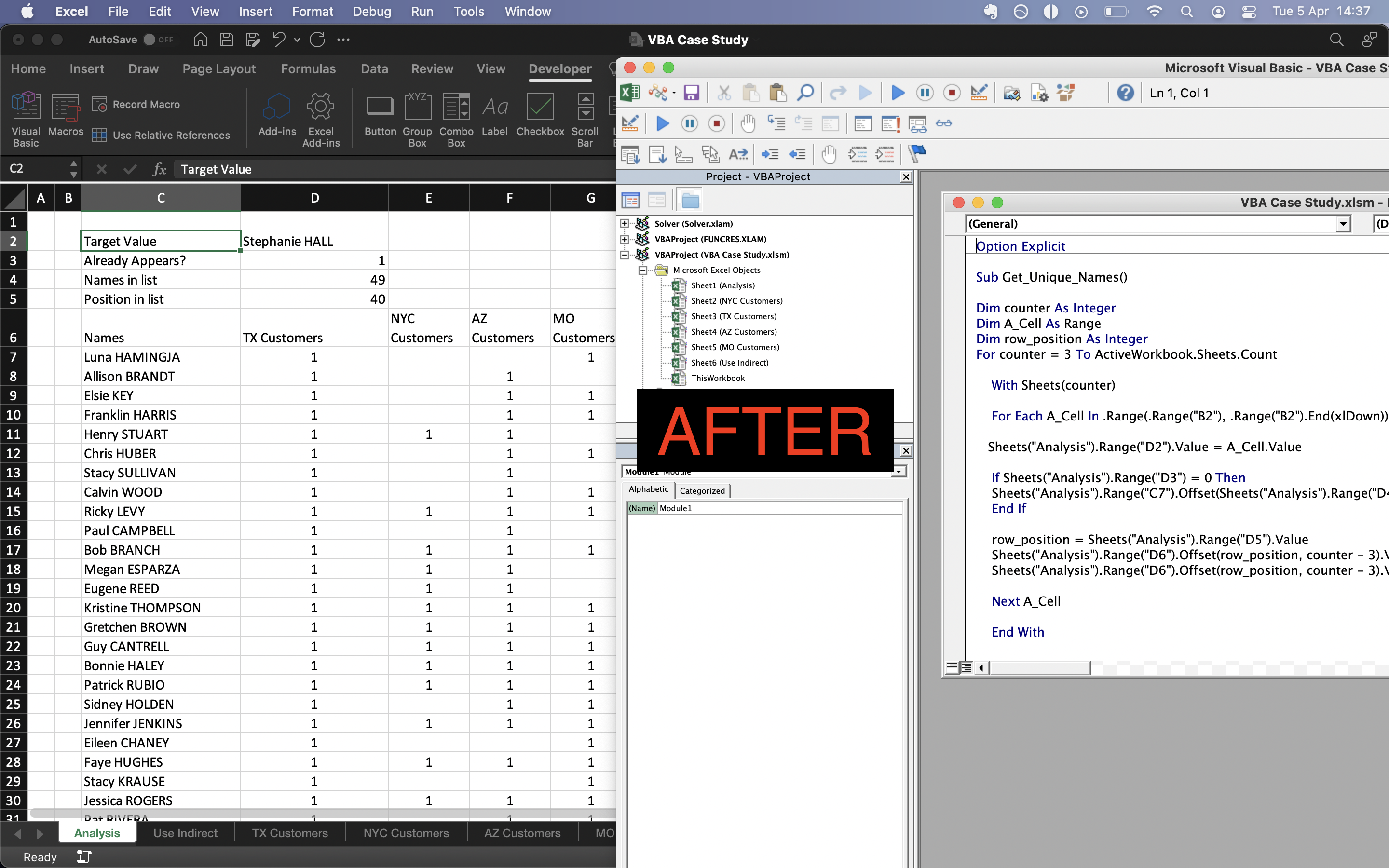Select the Categorized properties tab
The image size is (1389, 868).
click(702, 490)
